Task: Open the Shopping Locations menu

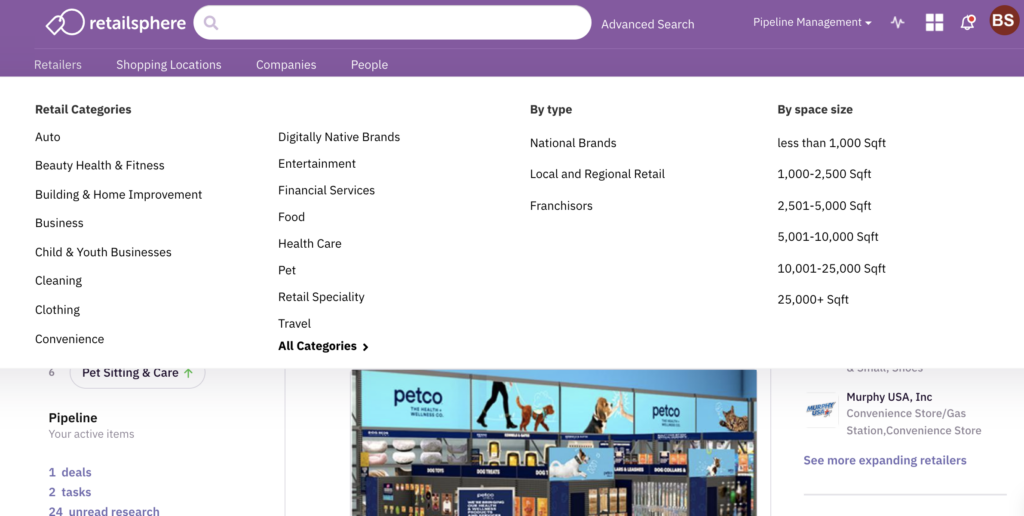Action: 168,65
